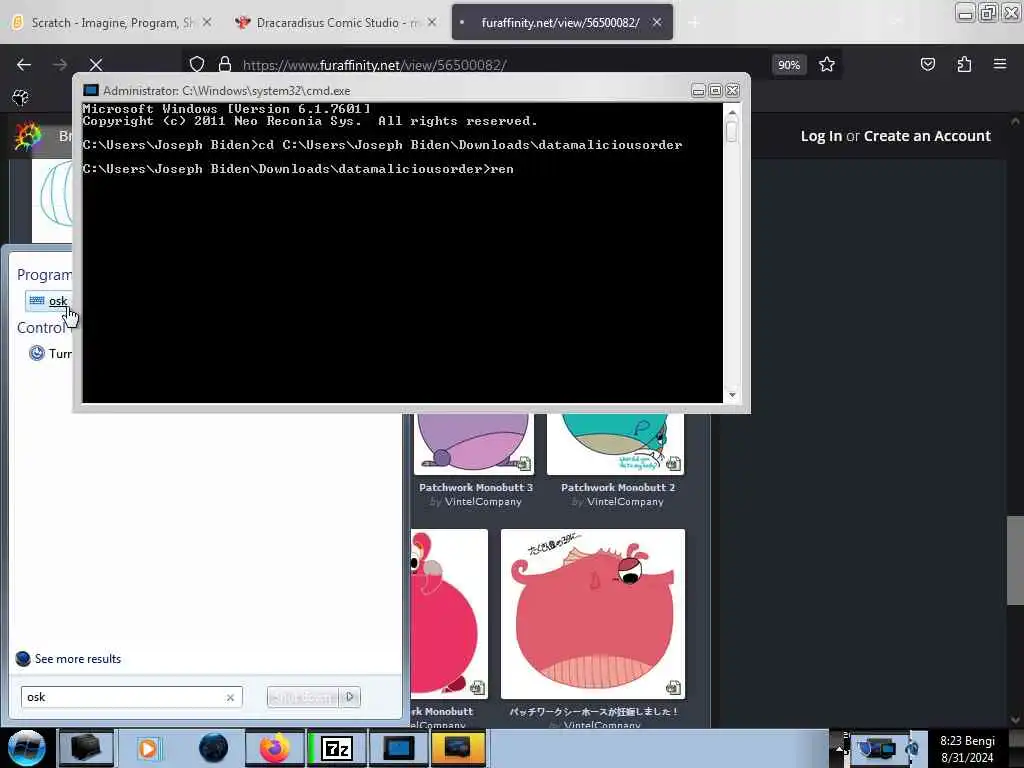Click the Log In link
The height and width of the screenshot is (768, 1024).
[821, 136]
